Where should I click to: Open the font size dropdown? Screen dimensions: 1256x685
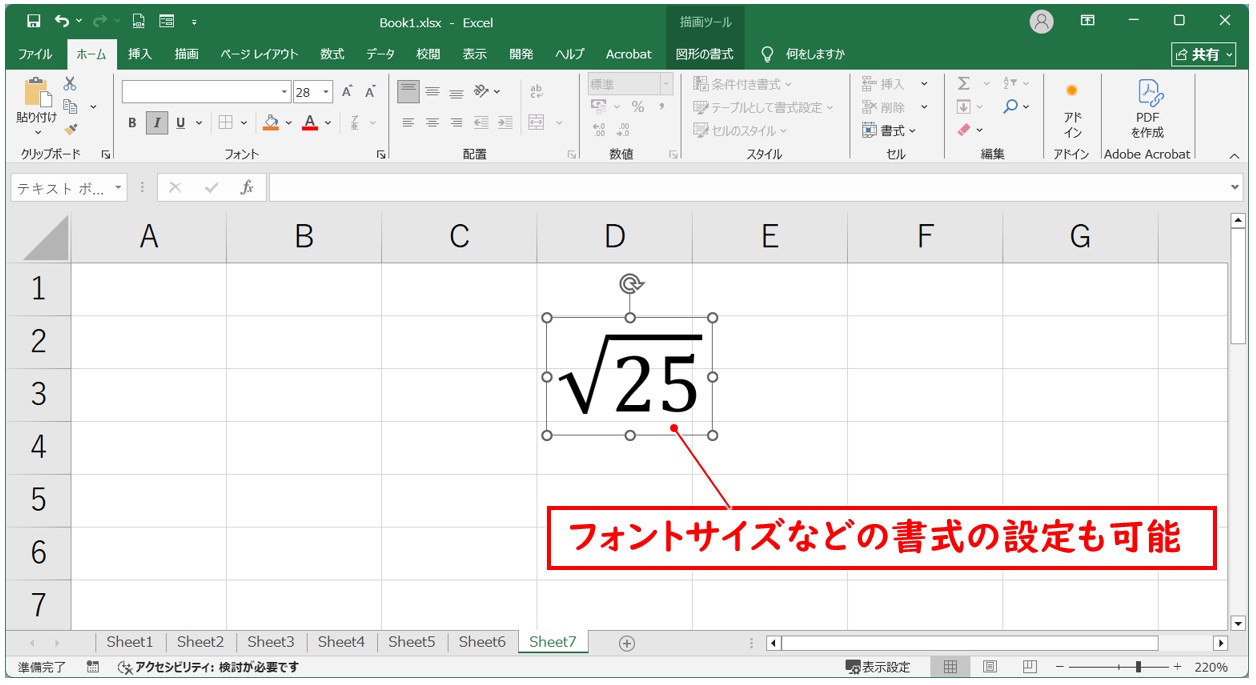point(325,92)
